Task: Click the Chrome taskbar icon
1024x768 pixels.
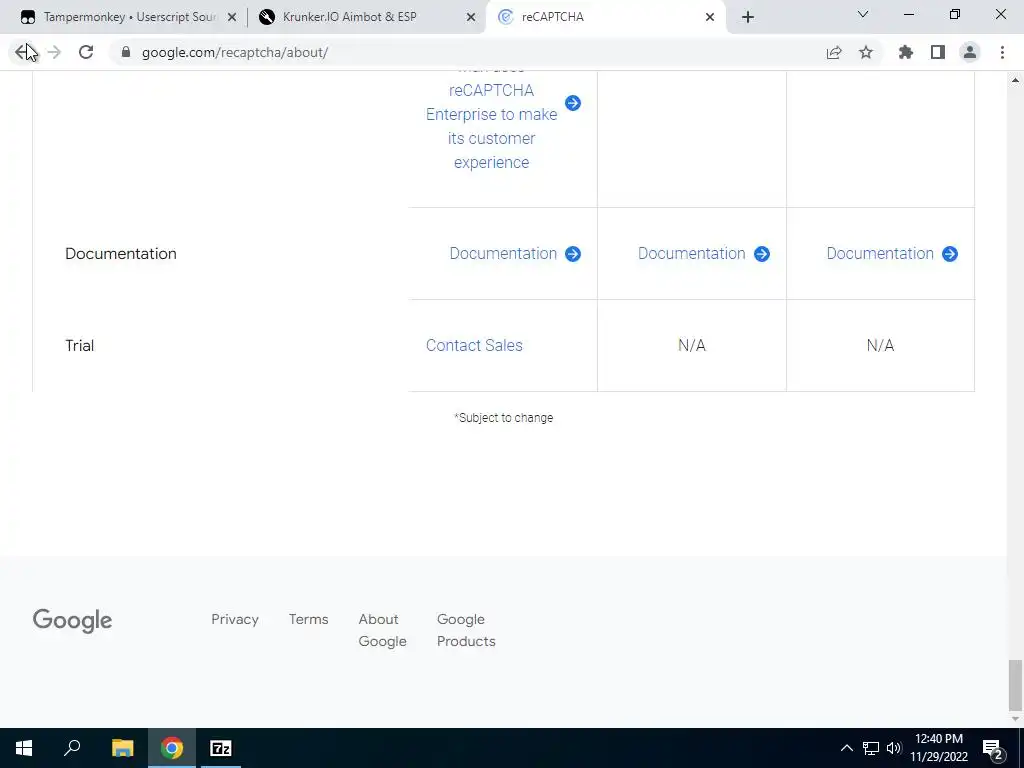Action: click(x=172, y=748)
